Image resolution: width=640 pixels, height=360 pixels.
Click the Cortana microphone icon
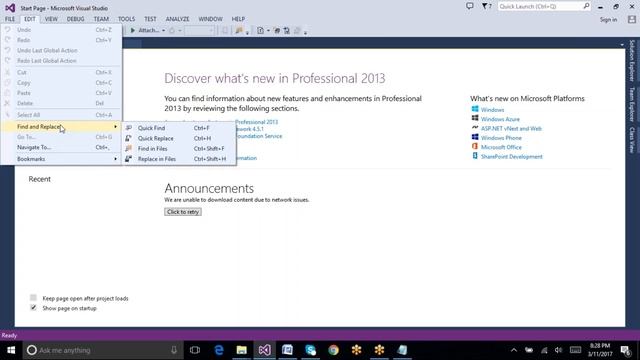click(174, 350)
